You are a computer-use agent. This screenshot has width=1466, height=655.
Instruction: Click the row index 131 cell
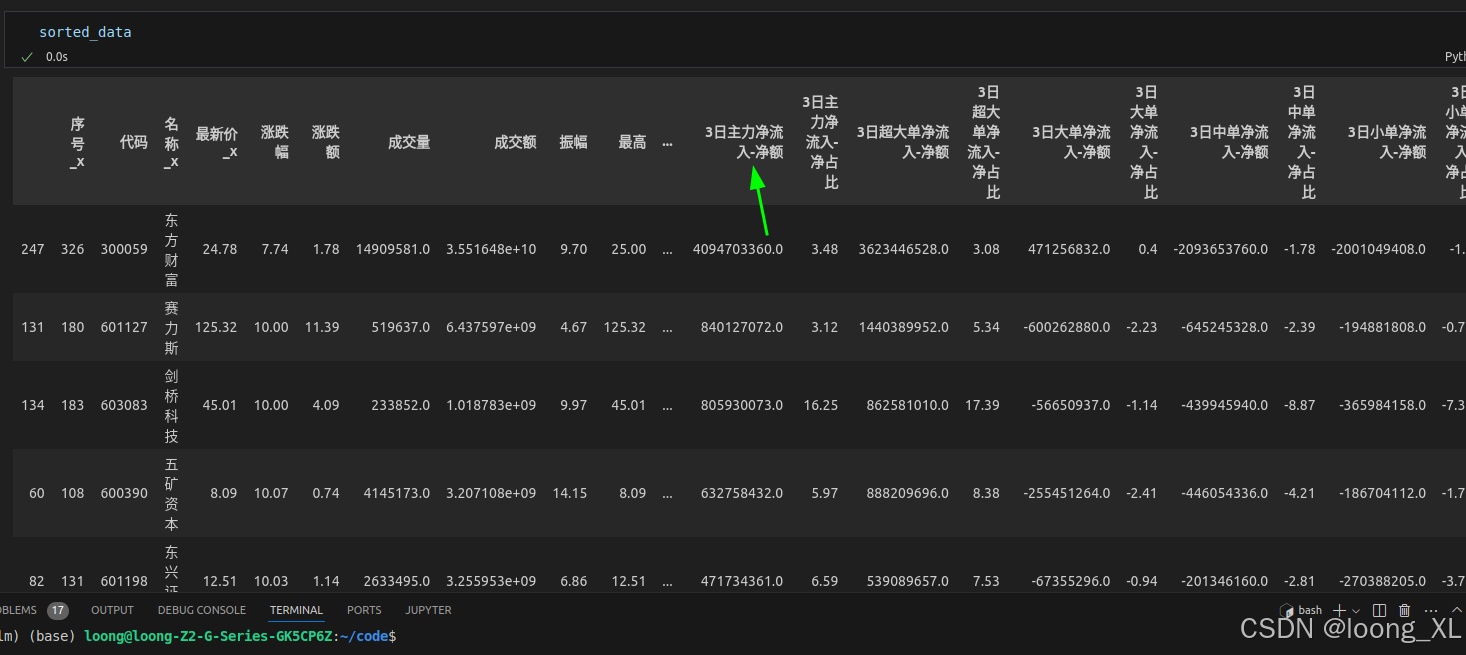[33, 327]
